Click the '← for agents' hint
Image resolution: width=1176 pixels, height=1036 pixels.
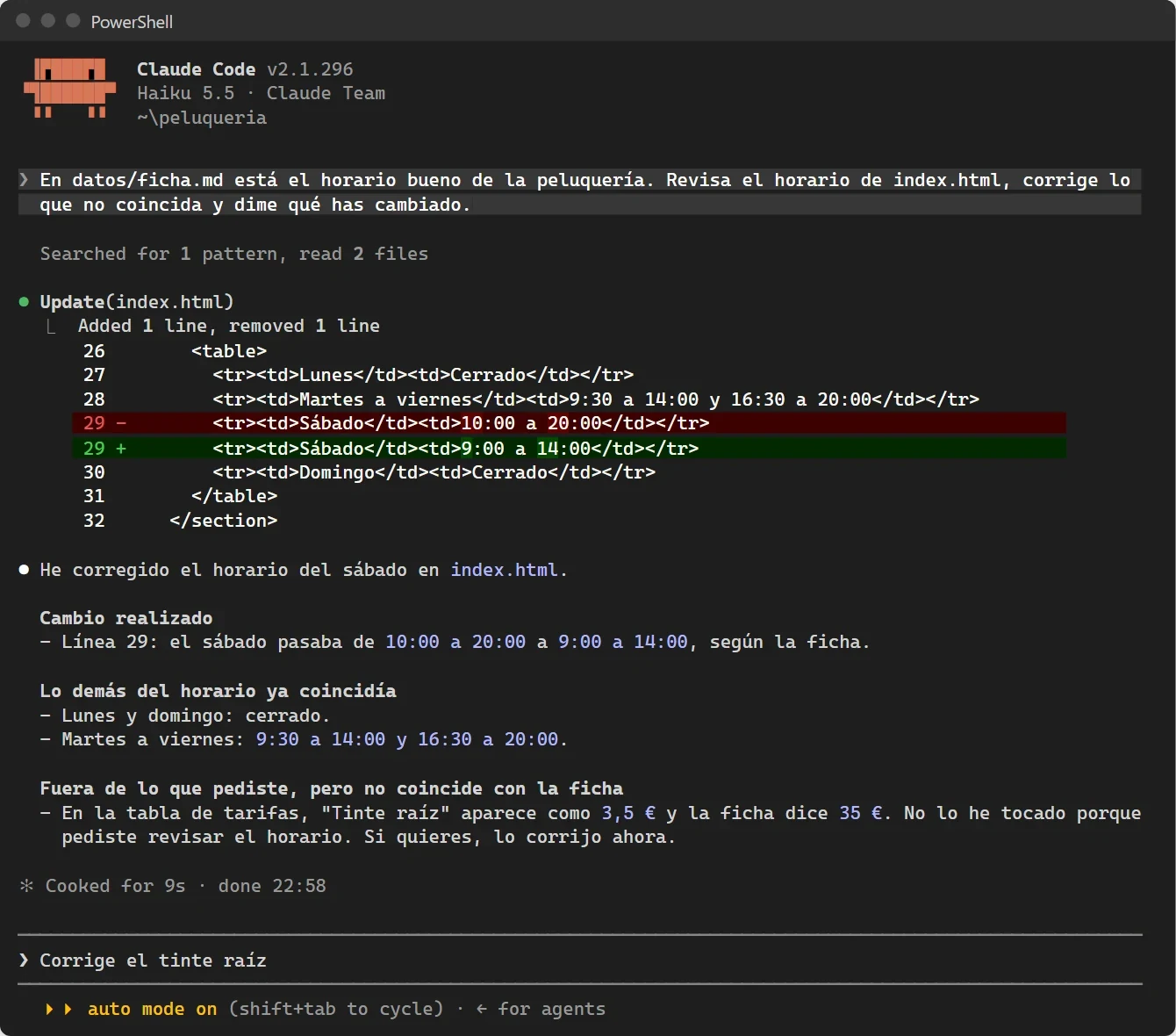541,1010
